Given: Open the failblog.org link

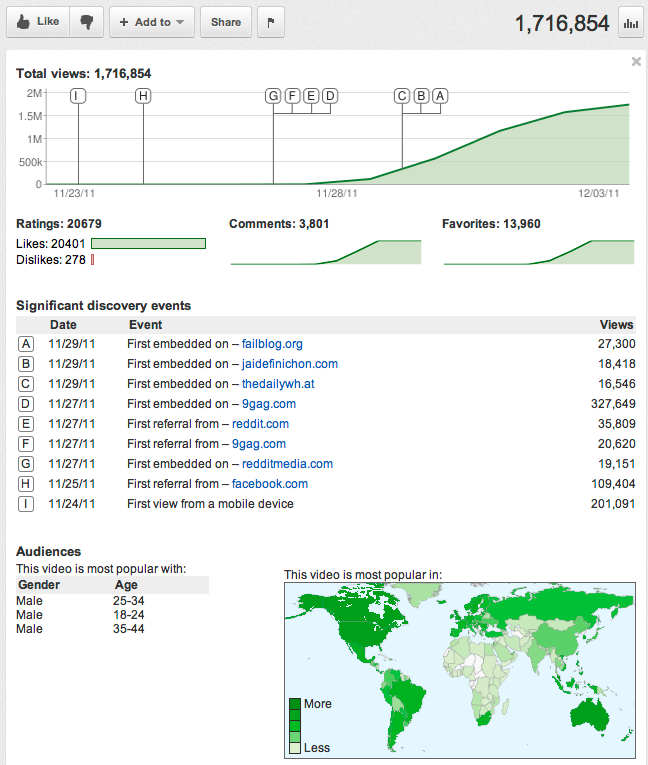Looking at the screenshot, I should pos(272,344).
